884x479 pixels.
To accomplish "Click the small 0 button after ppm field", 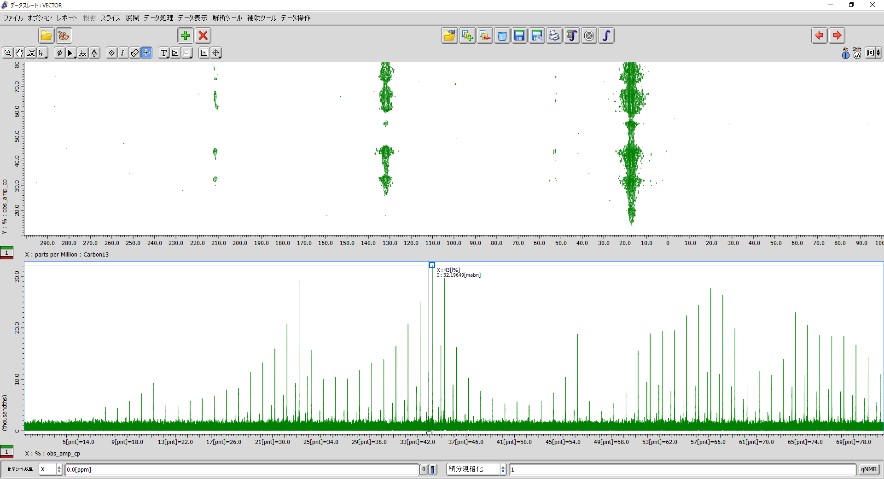I will tap(424, 469).
